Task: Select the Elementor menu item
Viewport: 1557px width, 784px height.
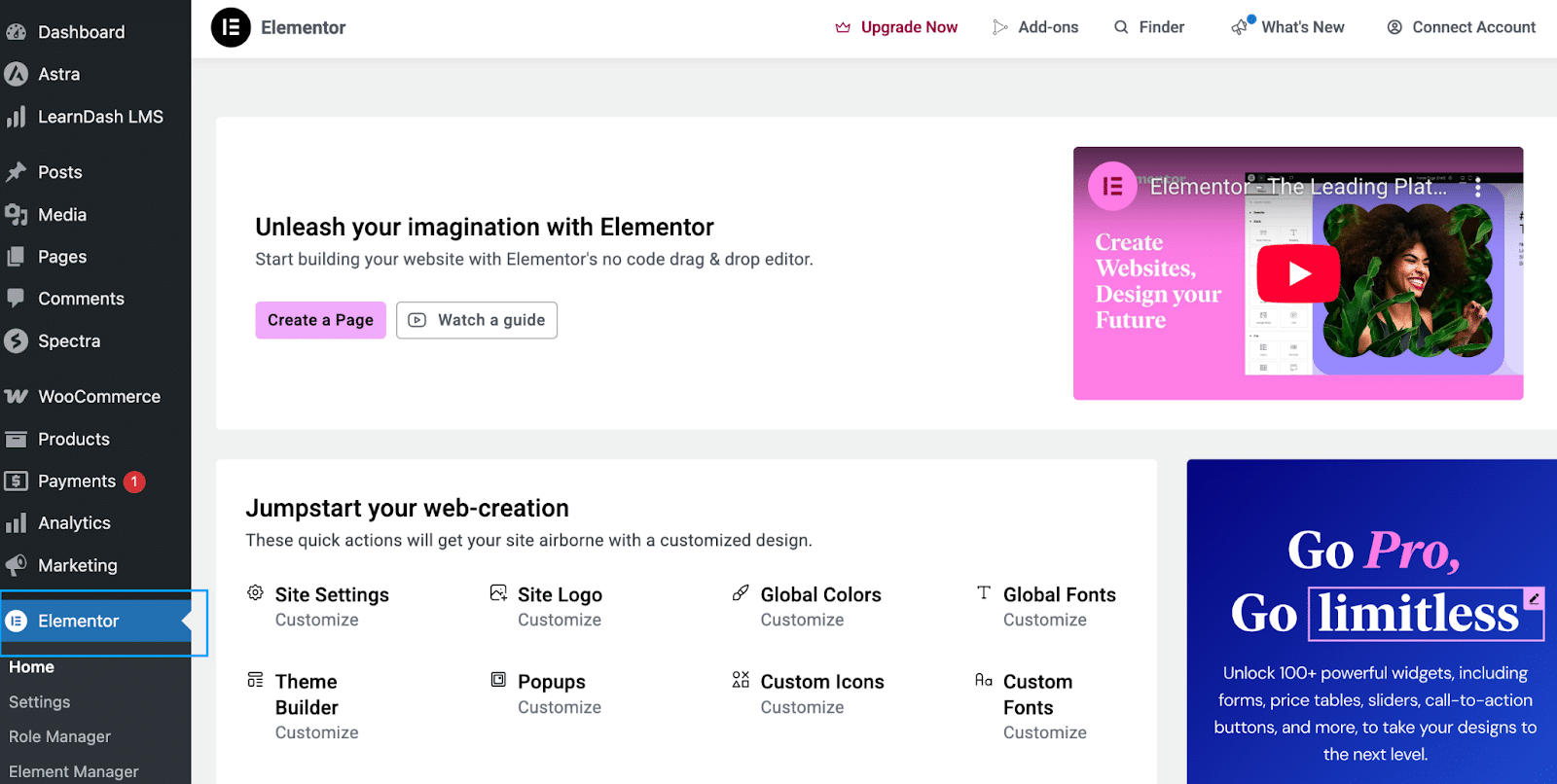Action: pyautogui.click(x=95, y=621)
